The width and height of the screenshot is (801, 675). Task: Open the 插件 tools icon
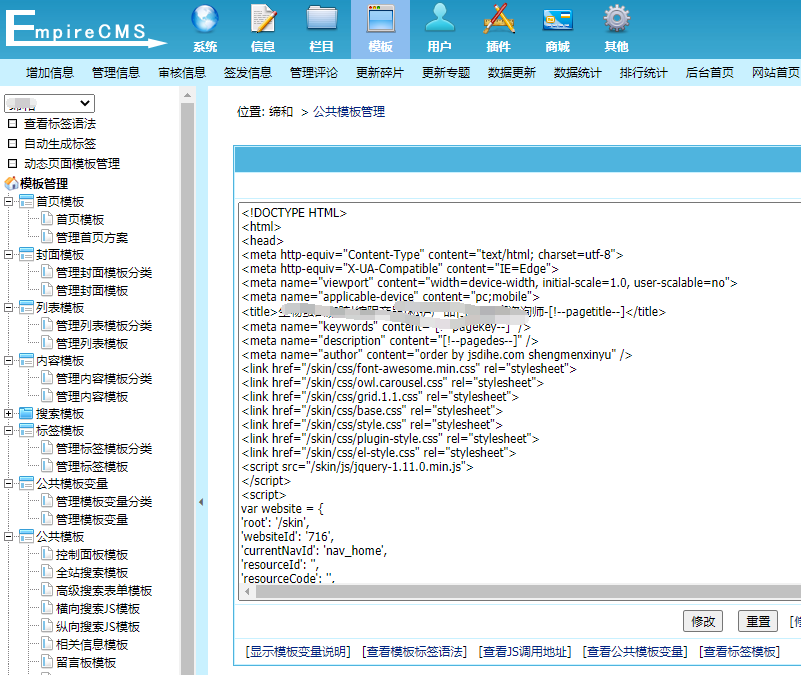(499, 19)
